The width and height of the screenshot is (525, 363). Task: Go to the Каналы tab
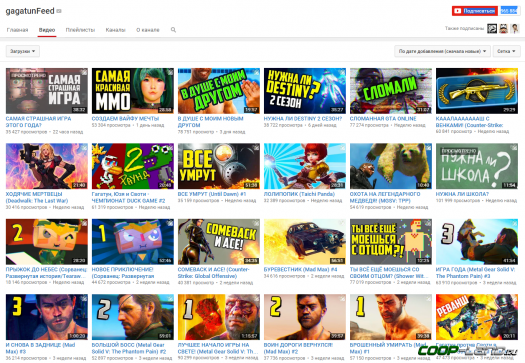point(116,30)
